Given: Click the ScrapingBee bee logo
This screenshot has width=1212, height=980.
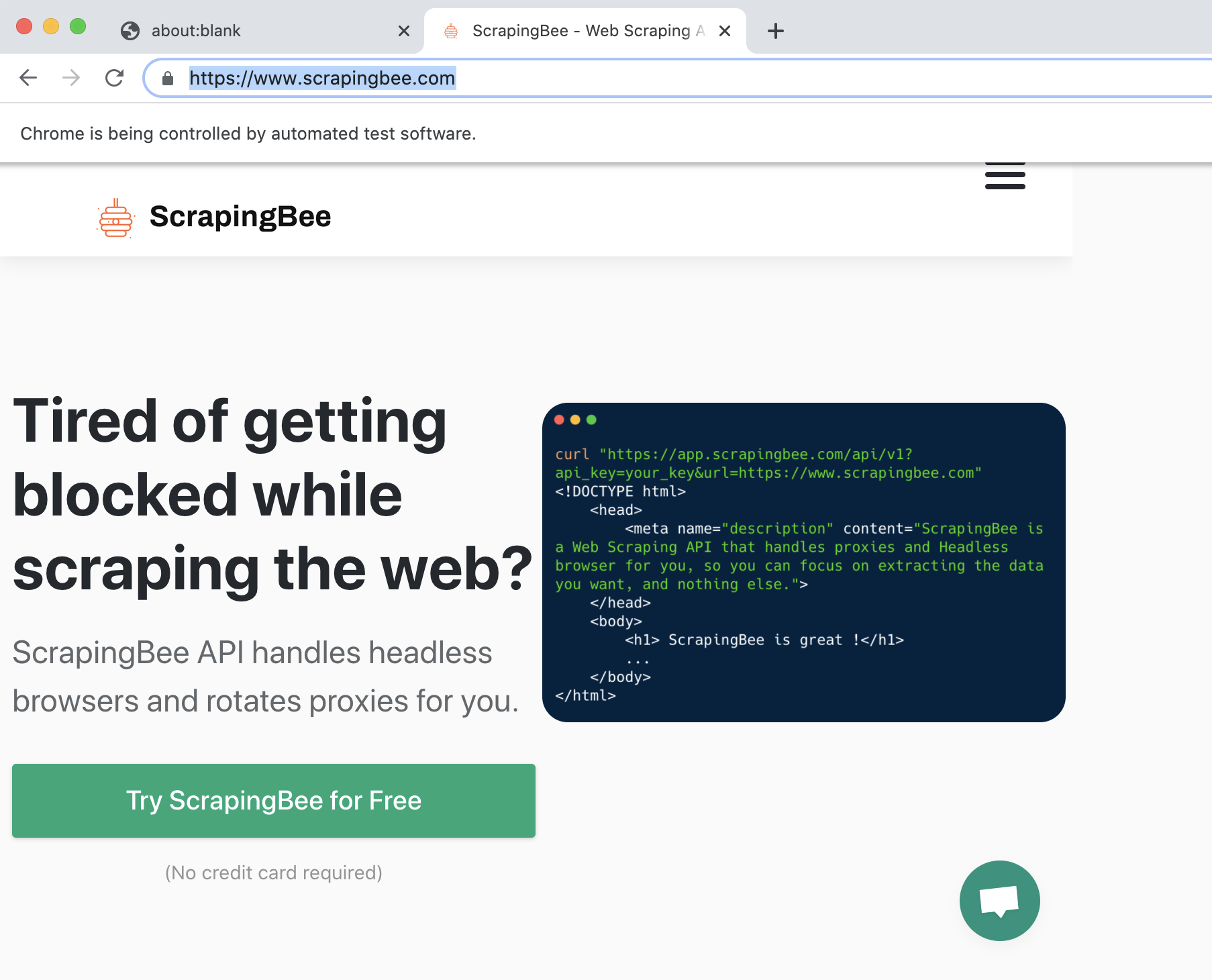Looking at the screenshot, I should (115, 216).
